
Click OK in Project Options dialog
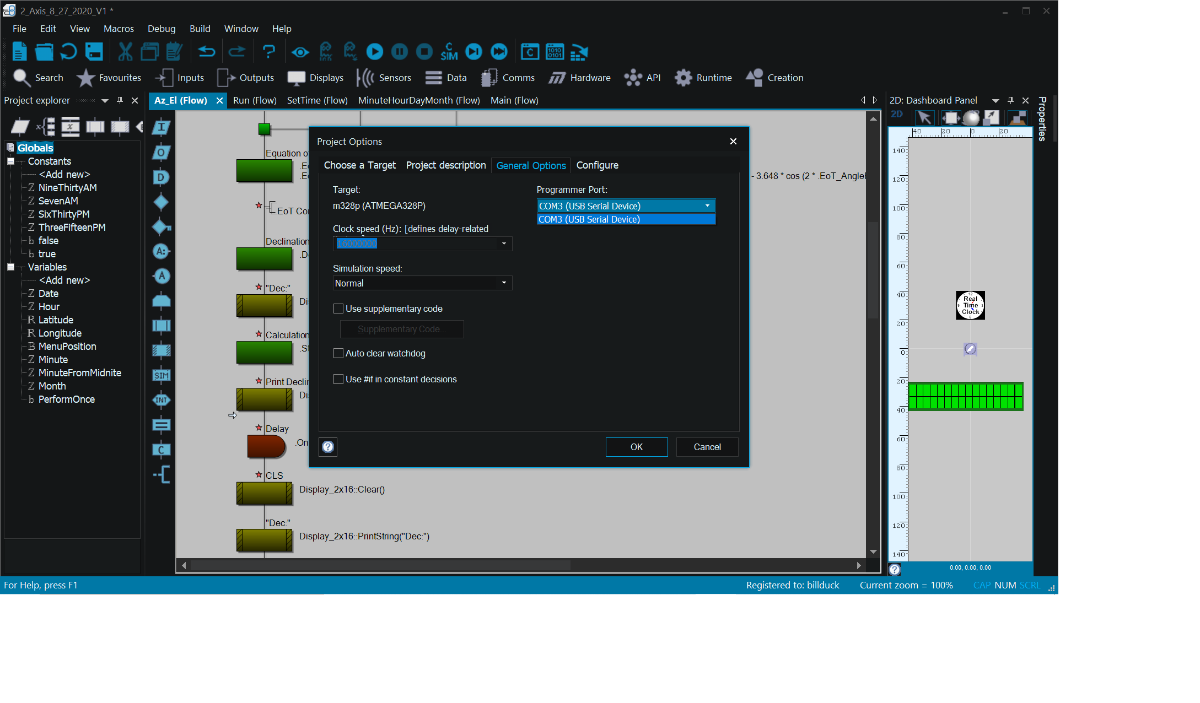(x=636, y=447)
